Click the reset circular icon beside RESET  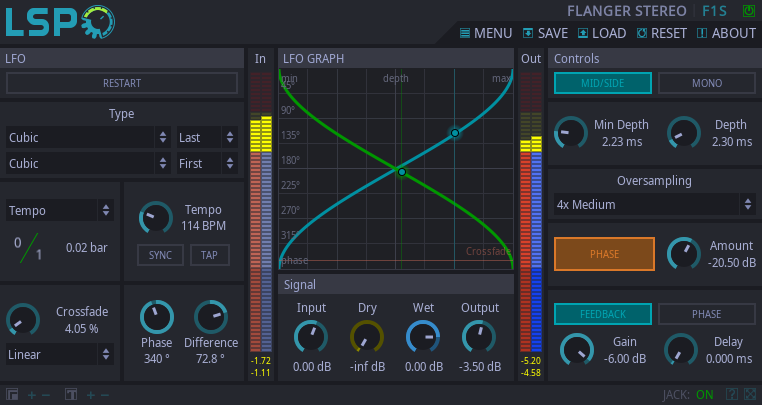tap(642, 33)
